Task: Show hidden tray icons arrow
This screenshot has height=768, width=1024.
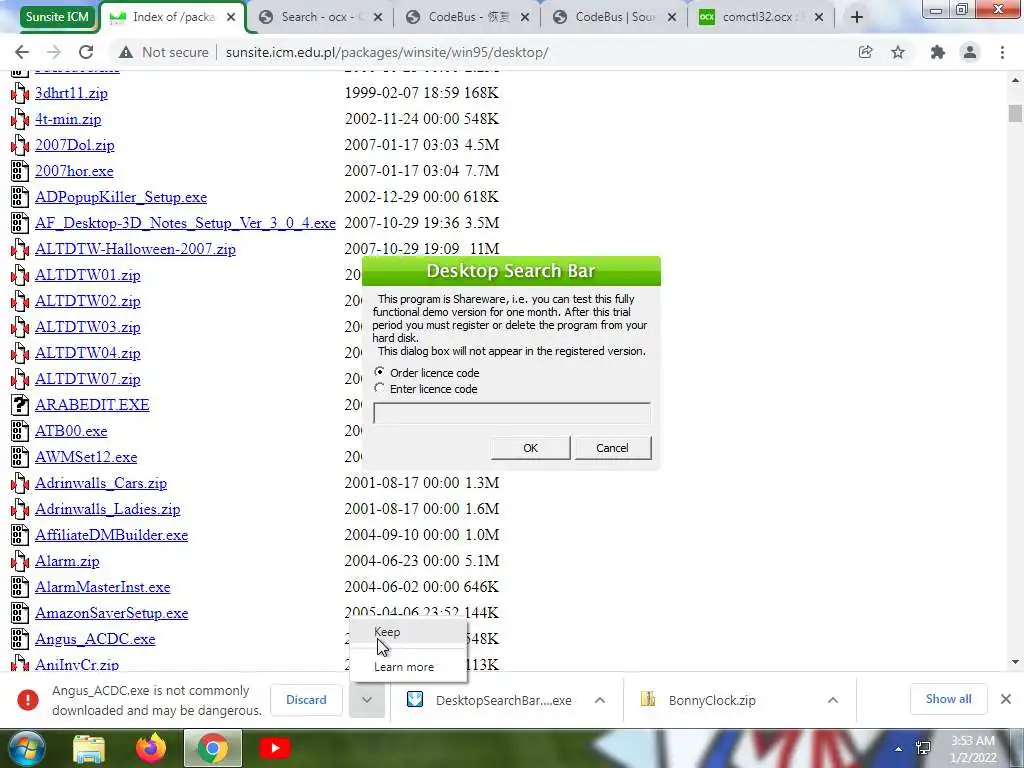Action: 899,748
